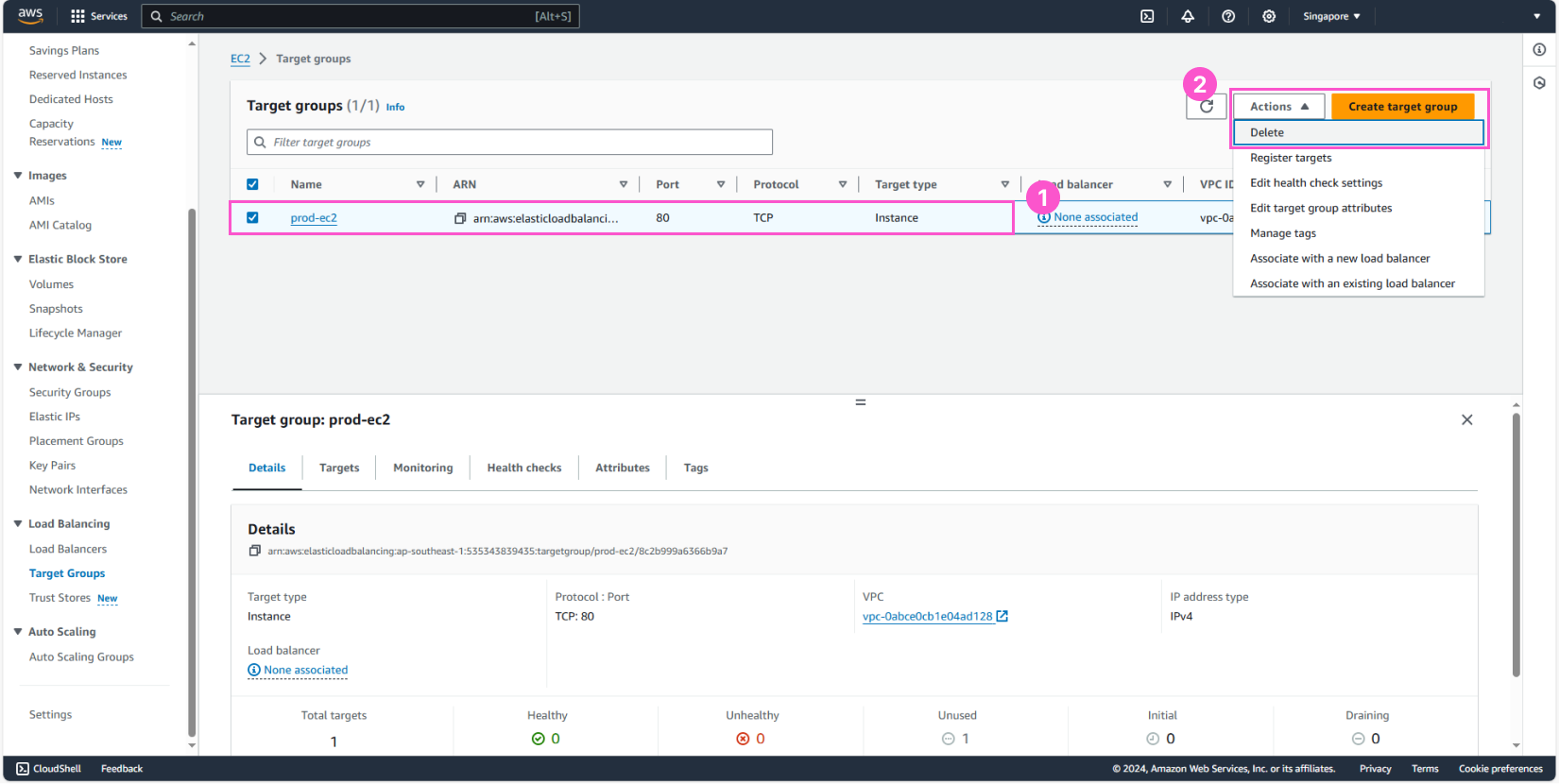Open the prod-ec2 target group link
Viewport: 1559px width, 784px height.
(314, 218)
